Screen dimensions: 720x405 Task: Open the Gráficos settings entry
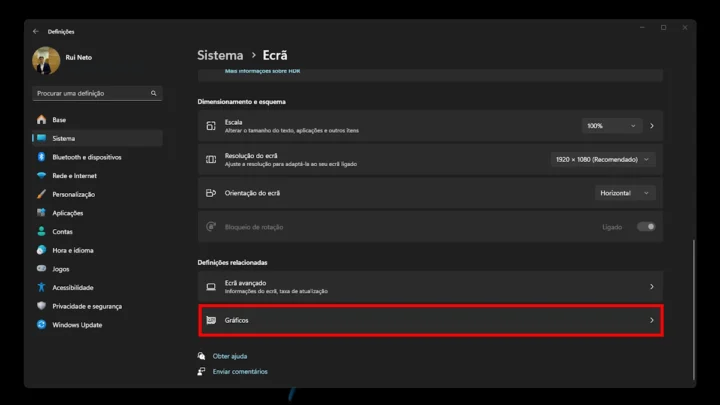pyautogui.click(x=430, y=320)
